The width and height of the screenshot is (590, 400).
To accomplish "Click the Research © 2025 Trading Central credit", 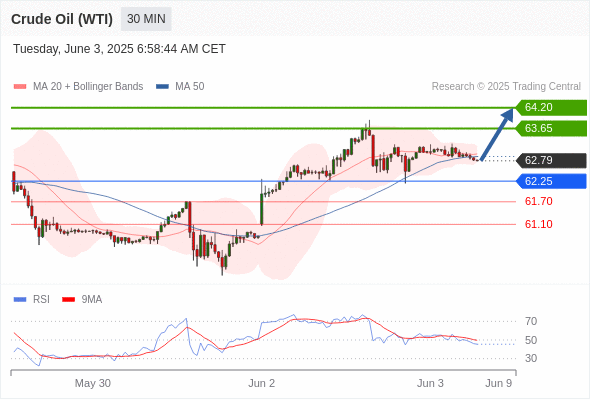I will (506, 87).
